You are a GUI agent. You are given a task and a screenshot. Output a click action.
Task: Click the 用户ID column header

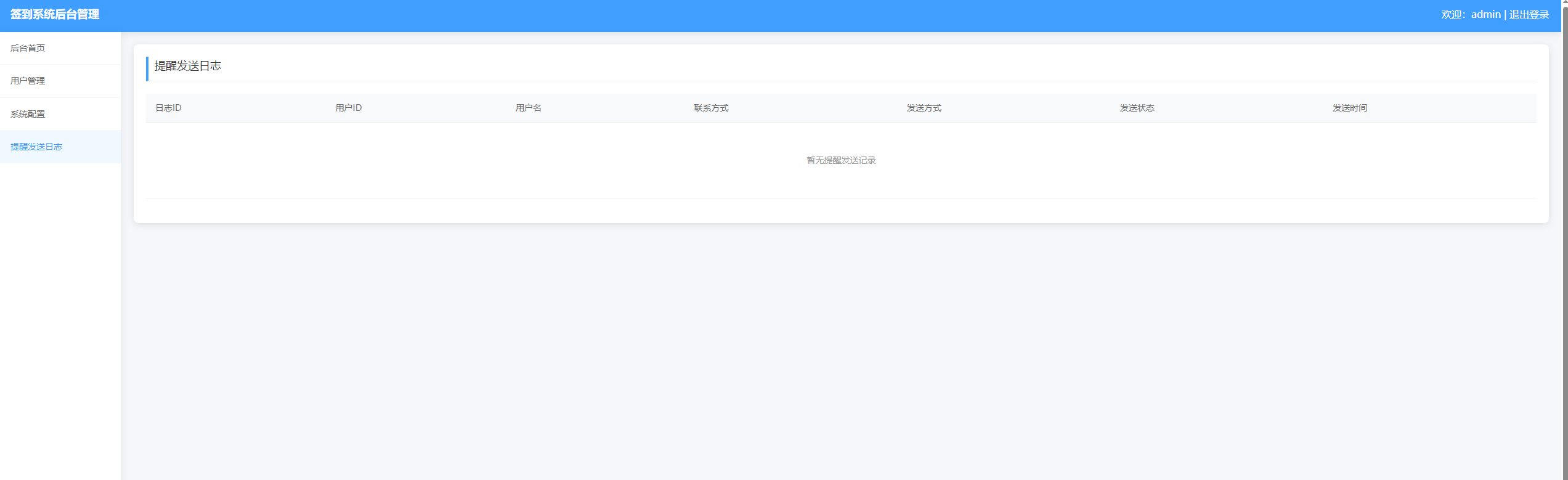348,108
